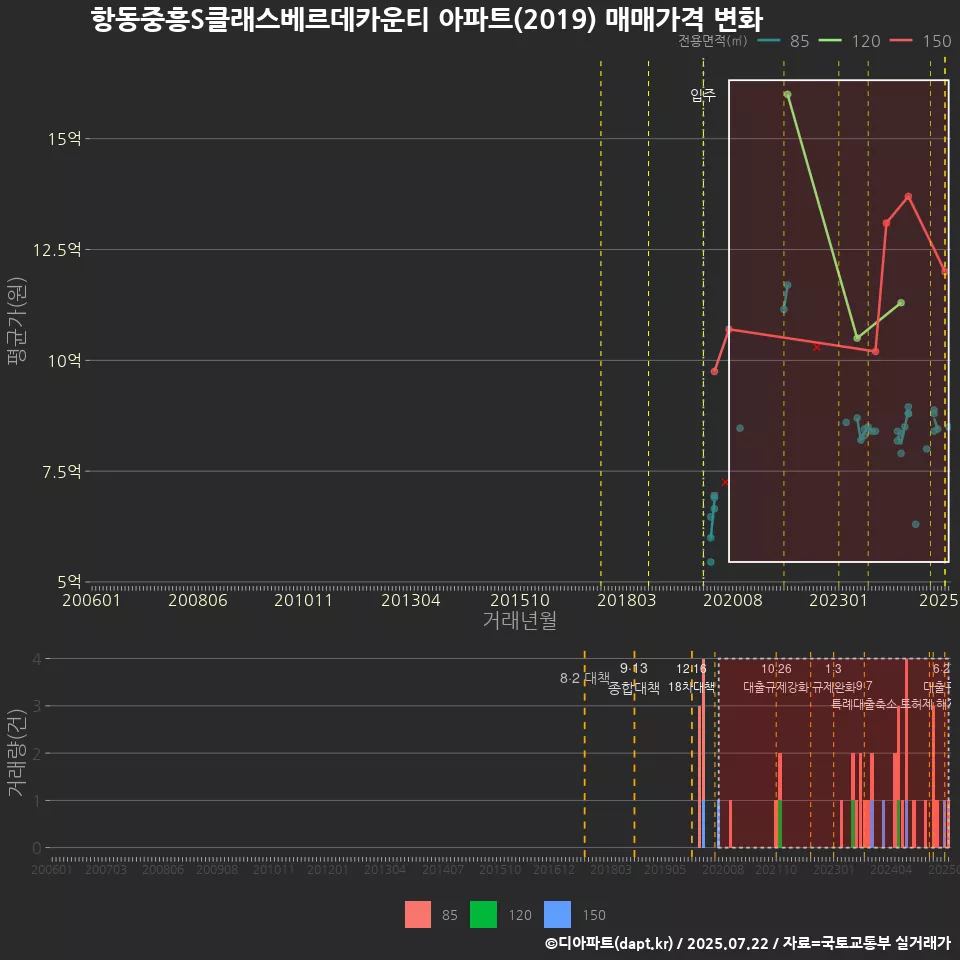Click the 9·13 종합대책 policy marker label

(634, 678)
